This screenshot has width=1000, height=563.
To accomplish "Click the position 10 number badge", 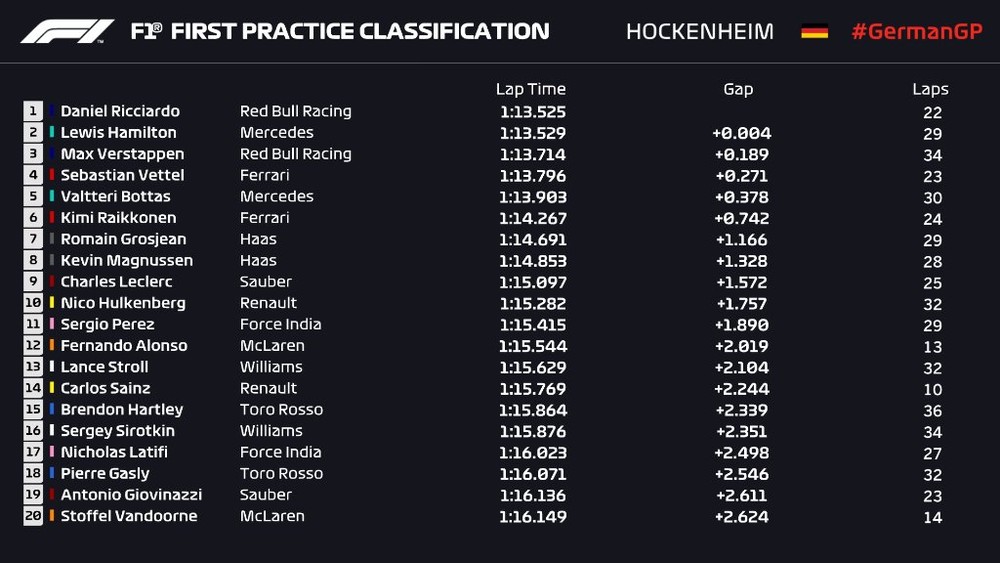I will pos(33,303).
